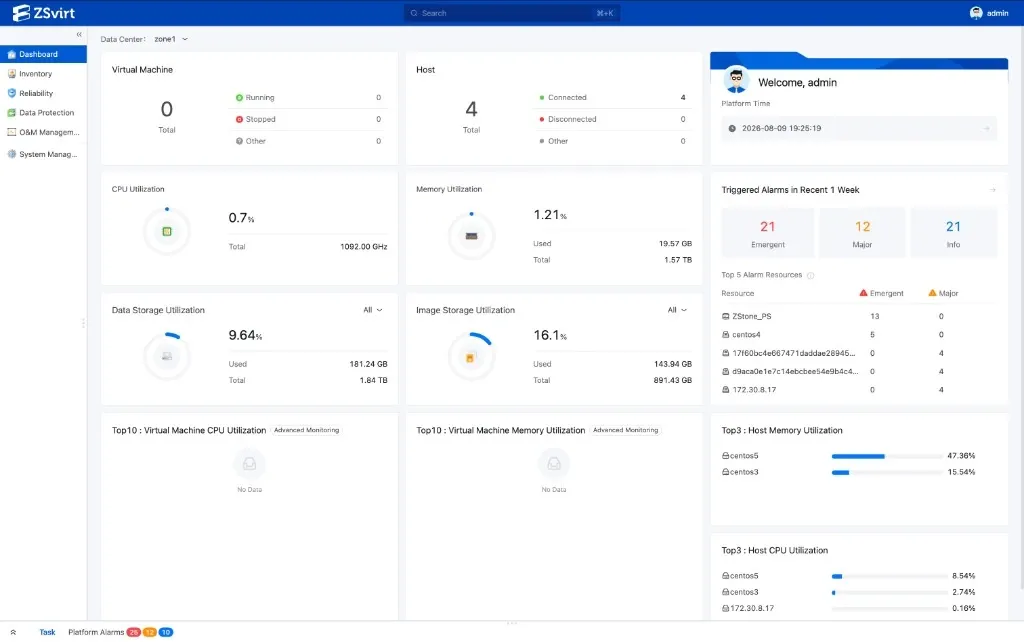Click the 12 Major alarms card
The image size is (1024, 642).
pos(862,233)
